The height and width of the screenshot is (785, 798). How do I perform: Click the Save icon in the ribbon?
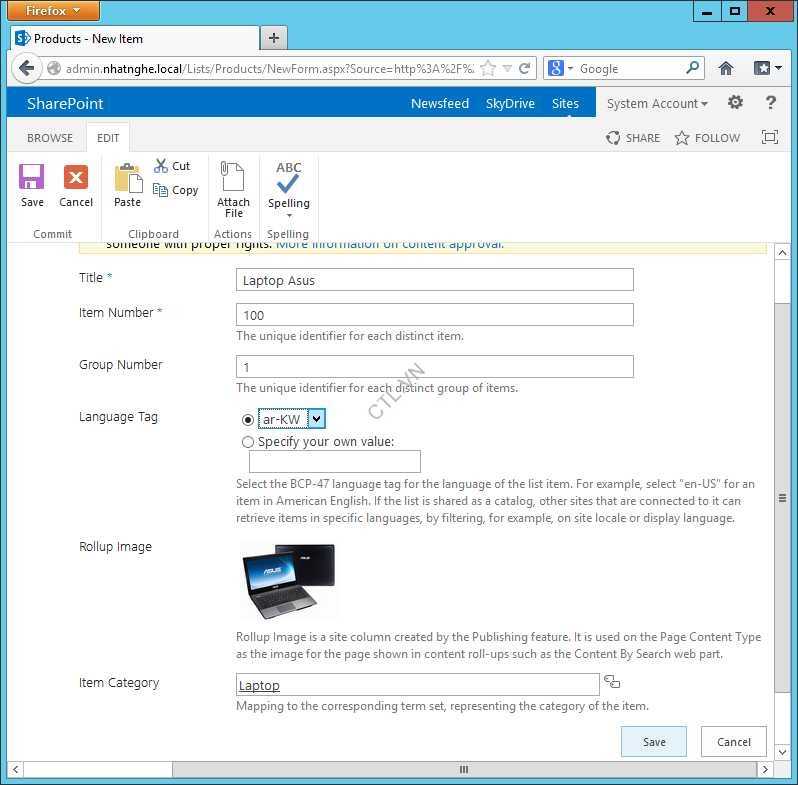tap(32, 178)
